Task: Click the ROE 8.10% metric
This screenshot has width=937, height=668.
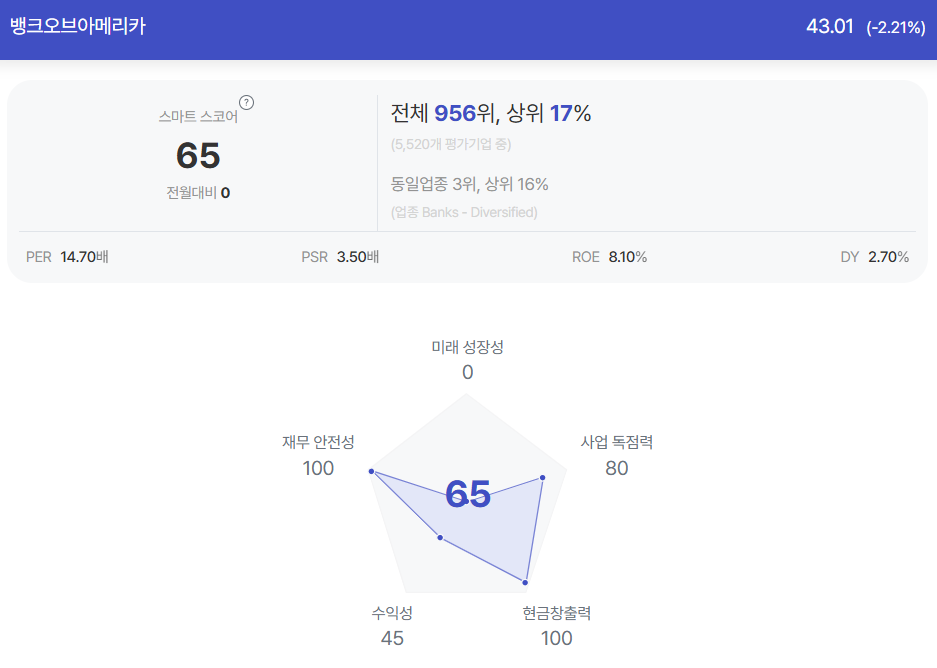Action: pyautogui.click(x=610, y=257)
